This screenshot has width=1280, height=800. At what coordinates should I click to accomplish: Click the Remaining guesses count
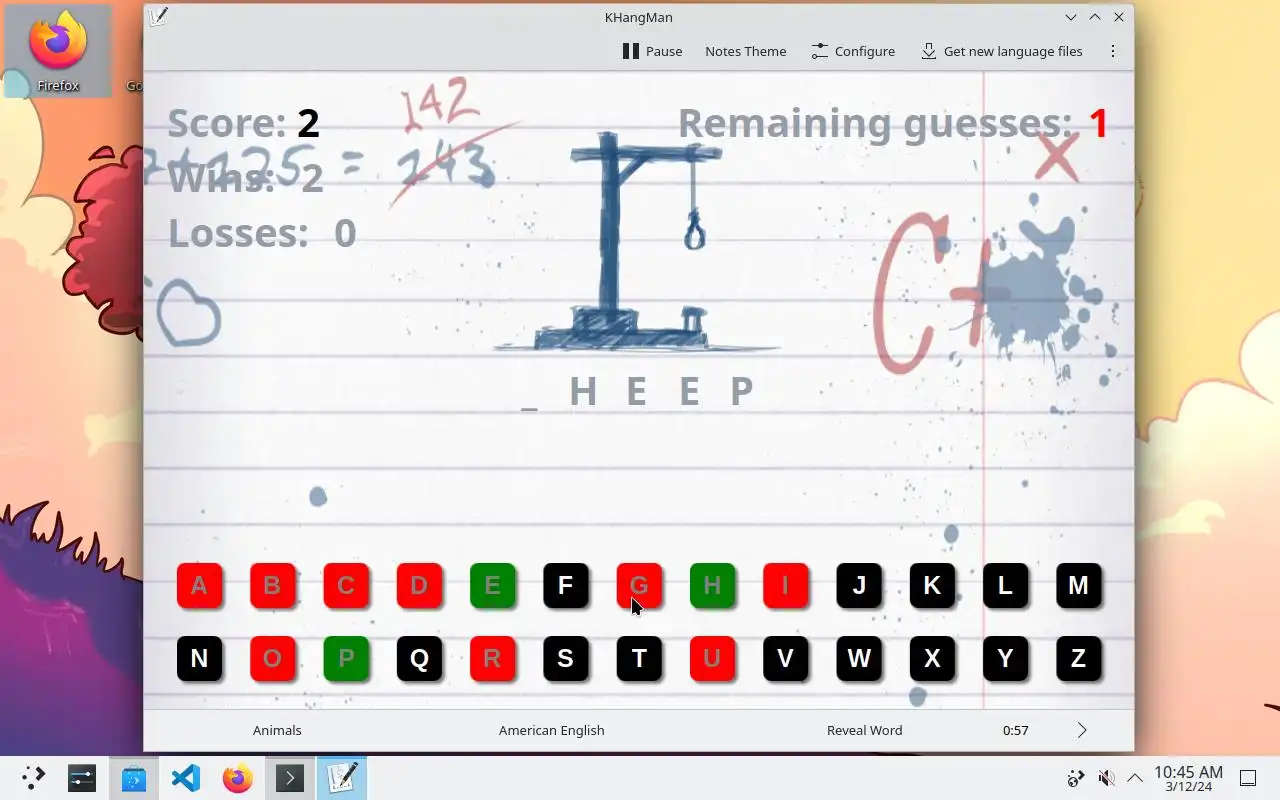[1098, 124]
